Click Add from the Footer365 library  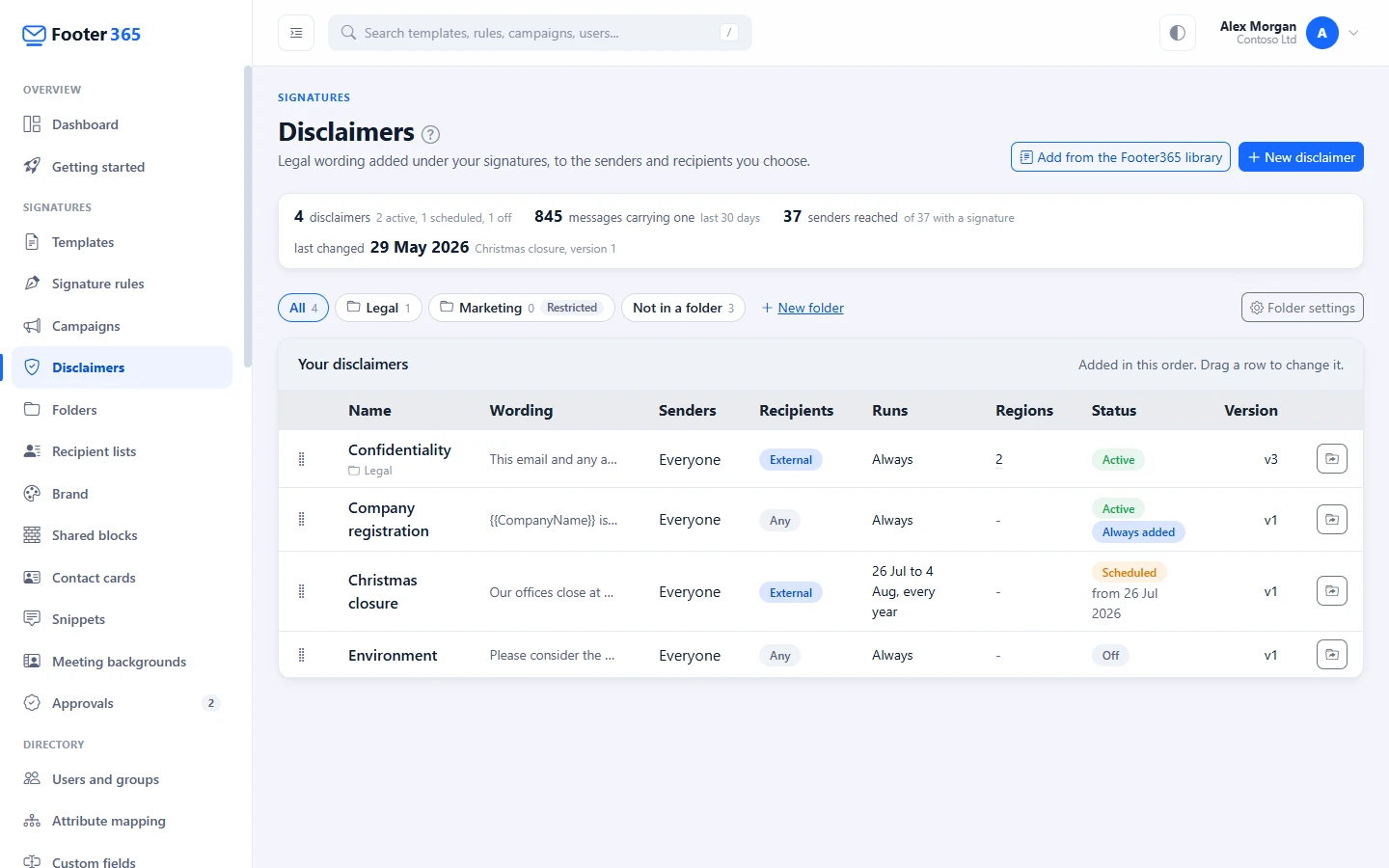(x=1121, y=157)
